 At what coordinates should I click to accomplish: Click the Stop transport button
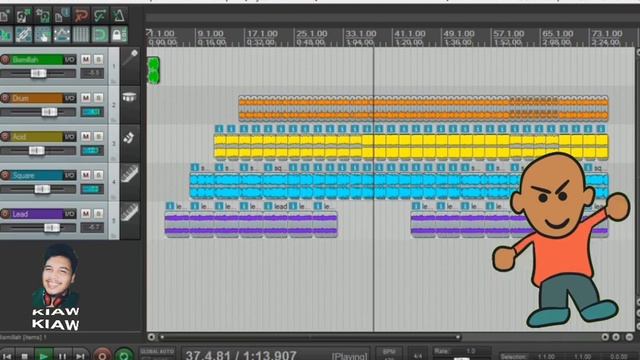point(24,356)
